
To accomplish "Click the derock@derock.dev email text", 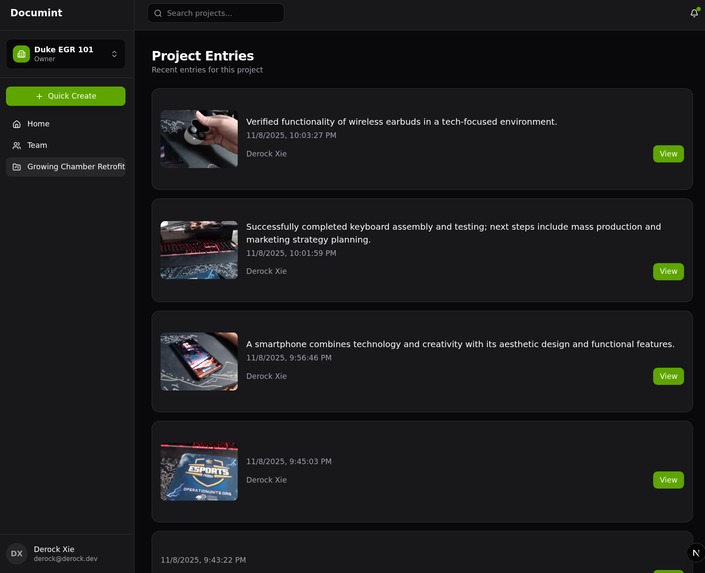I will click(66, 559).
